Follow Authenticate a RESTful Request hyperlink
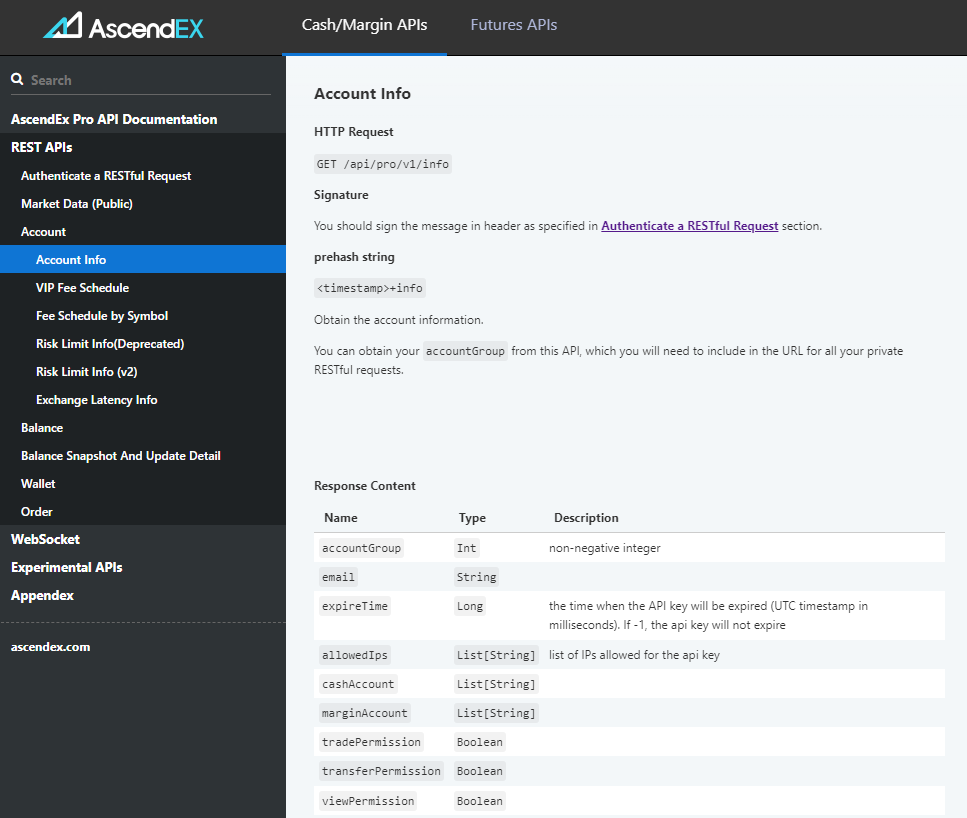 [689, 226]
